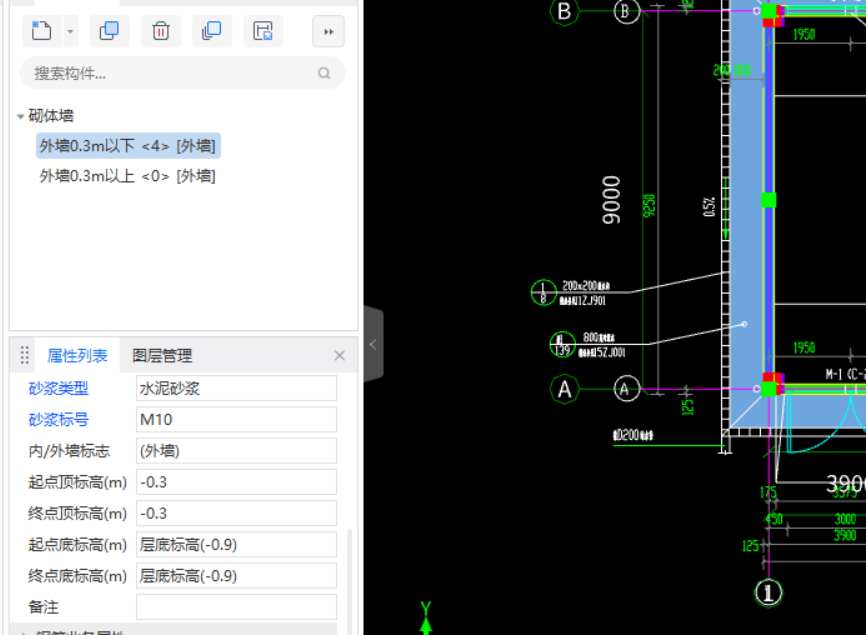866x635 pixels.
Task: Click the 内/外墙标志 property label
Action: pos(69,451)
